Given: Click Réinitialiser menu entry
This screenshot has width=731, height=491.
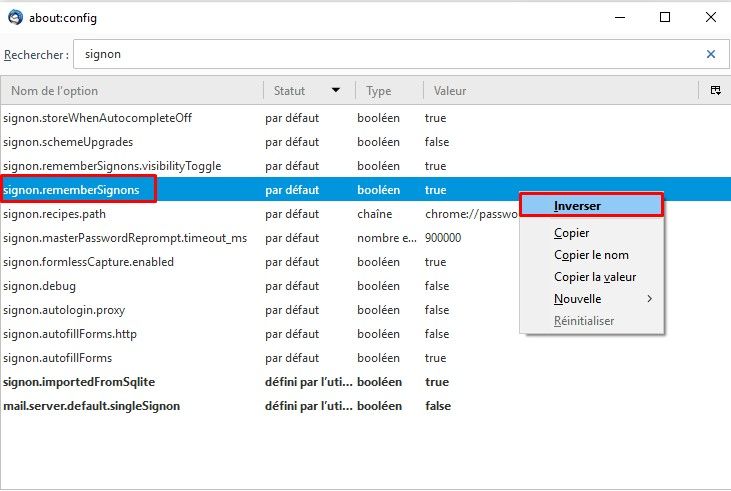Looking at the screenshot, I should (591, 320).
